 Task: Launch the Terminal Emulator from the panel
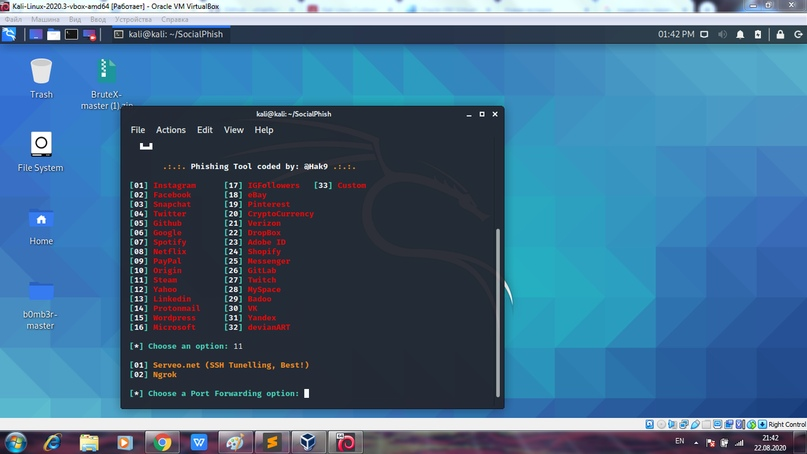[x=72, y=34]
